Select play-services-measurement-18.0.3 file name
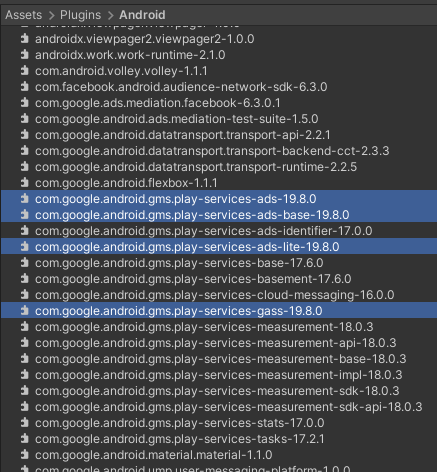 [x=204, y=327]
